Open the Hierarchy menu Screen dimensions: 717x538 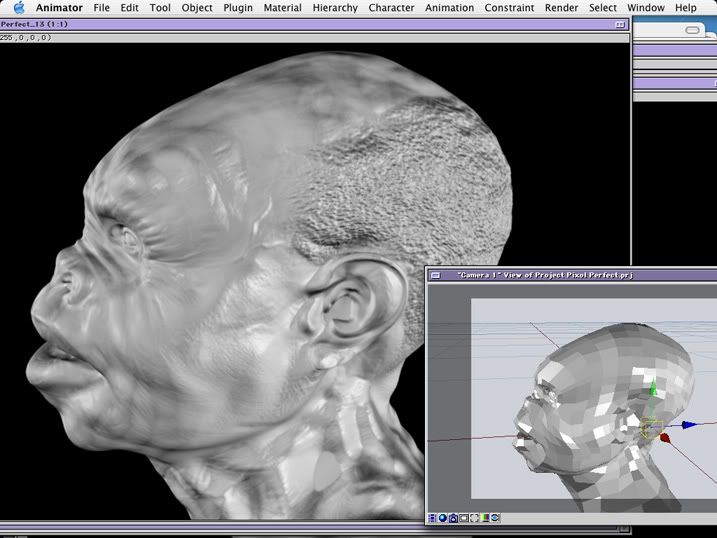335,8
